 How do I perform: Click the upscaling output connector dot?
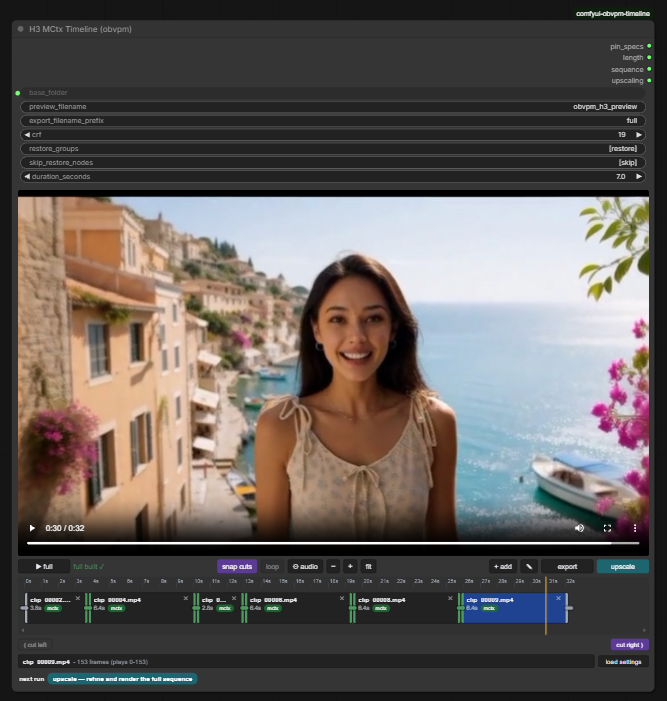(649, 80)
